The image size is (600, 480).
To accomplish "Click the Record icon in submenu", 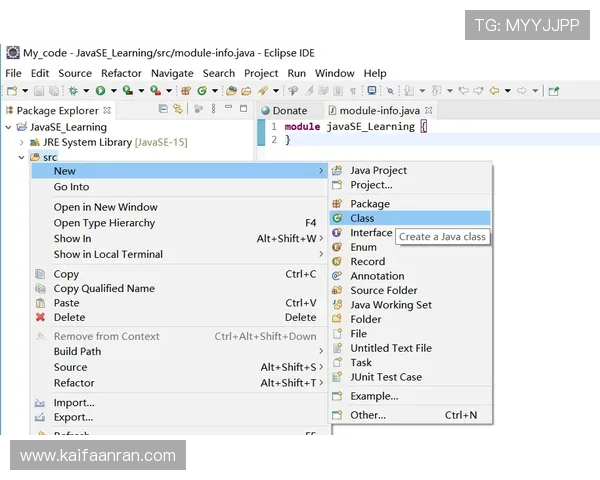I will tap(337, 262).
